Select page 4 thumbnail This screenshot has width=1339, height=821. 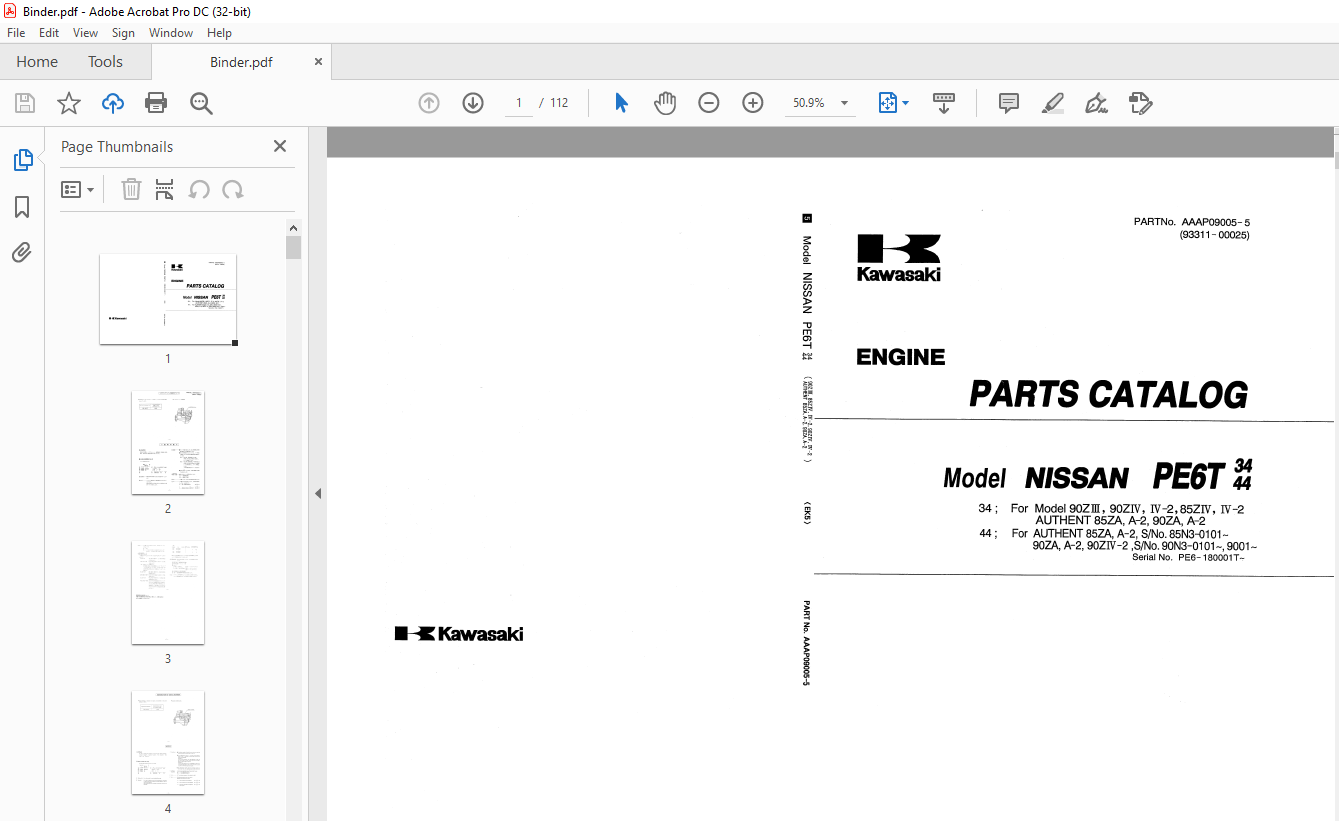point(168,742)
